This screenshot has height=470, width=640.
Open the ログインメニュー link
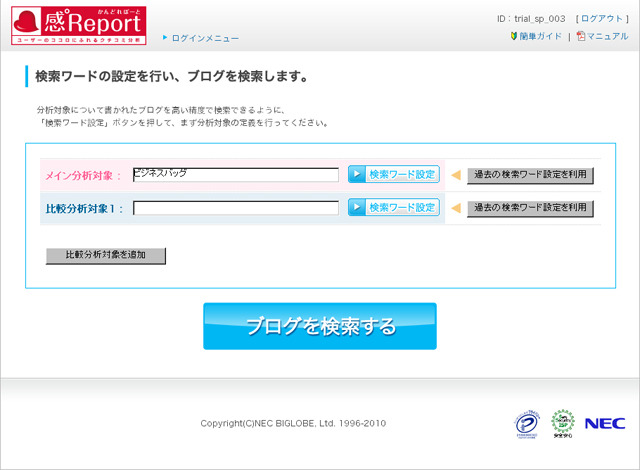tap(205, 38)
